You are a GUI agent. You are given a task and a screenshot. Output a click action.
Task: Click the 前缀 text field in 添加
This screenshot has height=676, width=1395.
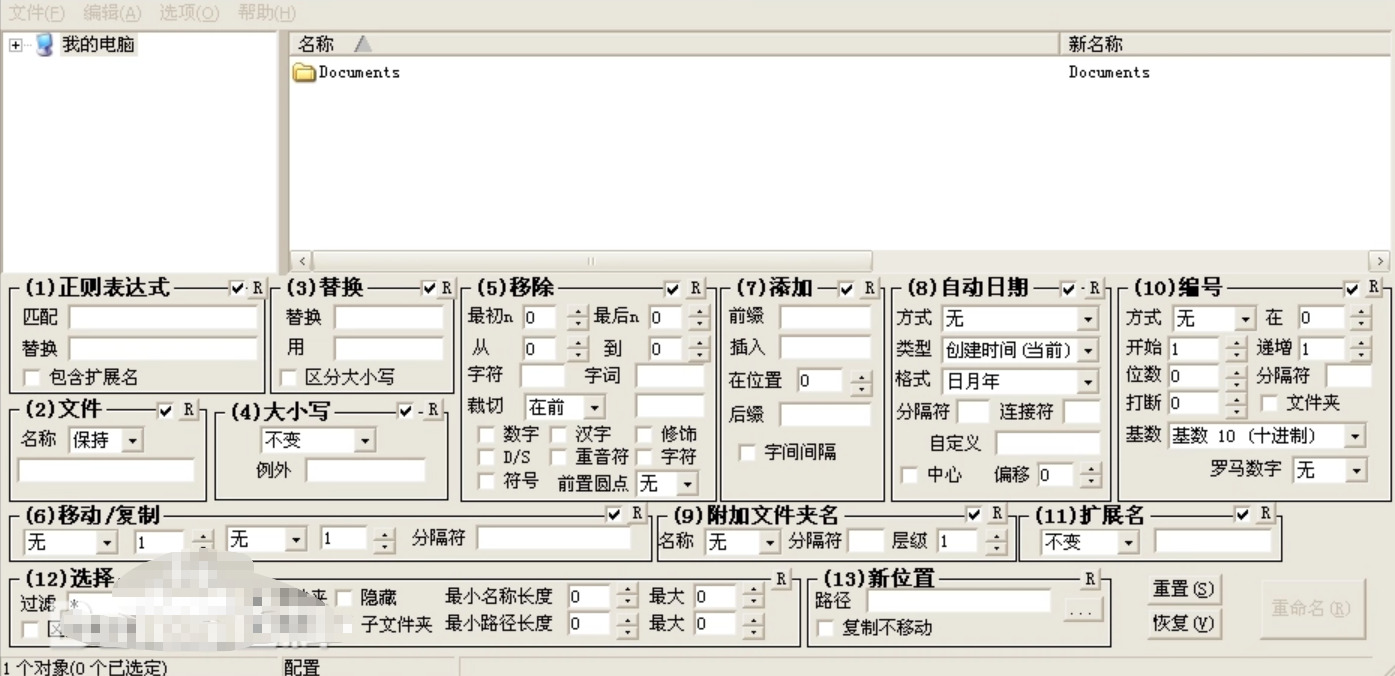pyautogui.click(x=825, y=318)
